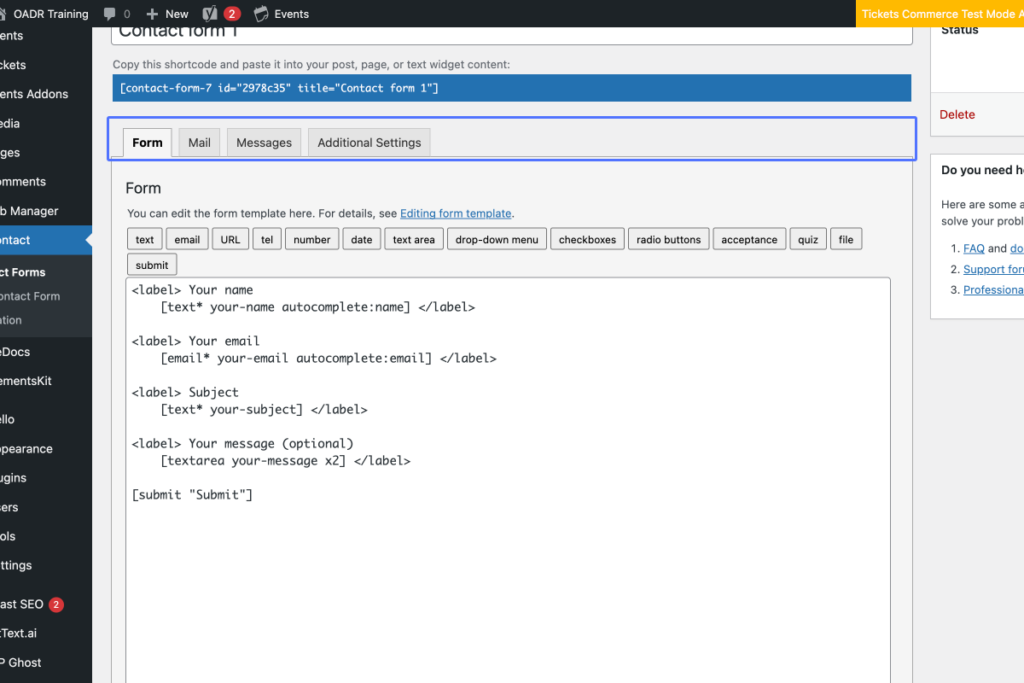Switch to the Form tab
Viewport: 1024px width, 683px height.
[x=148, y=142]
